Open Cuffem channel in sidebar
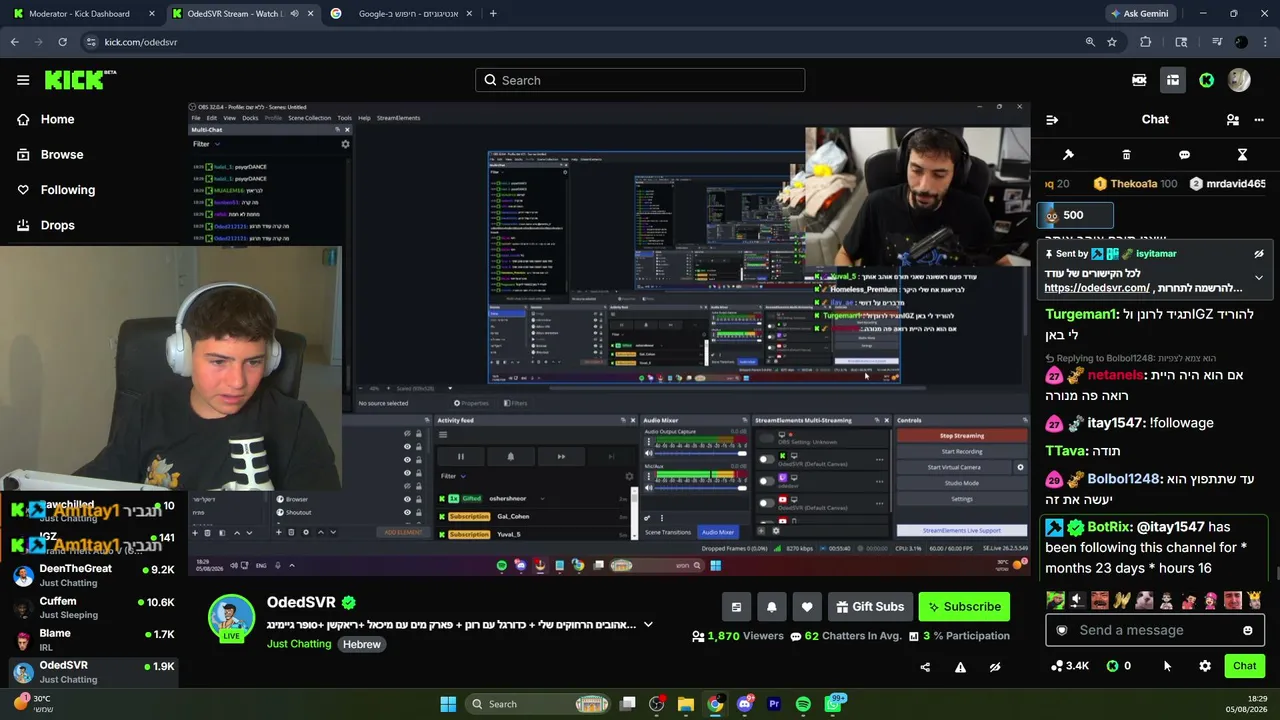Viewport: 1280px width, 720px height. 92,608
